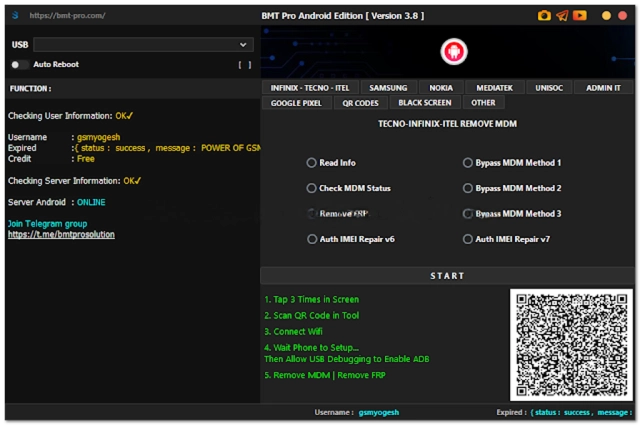Image resolution: width=640 pixels, height=425 pixels.
Task: Click 'Checking Server Information: OK' line
Action: pos(74,181)
